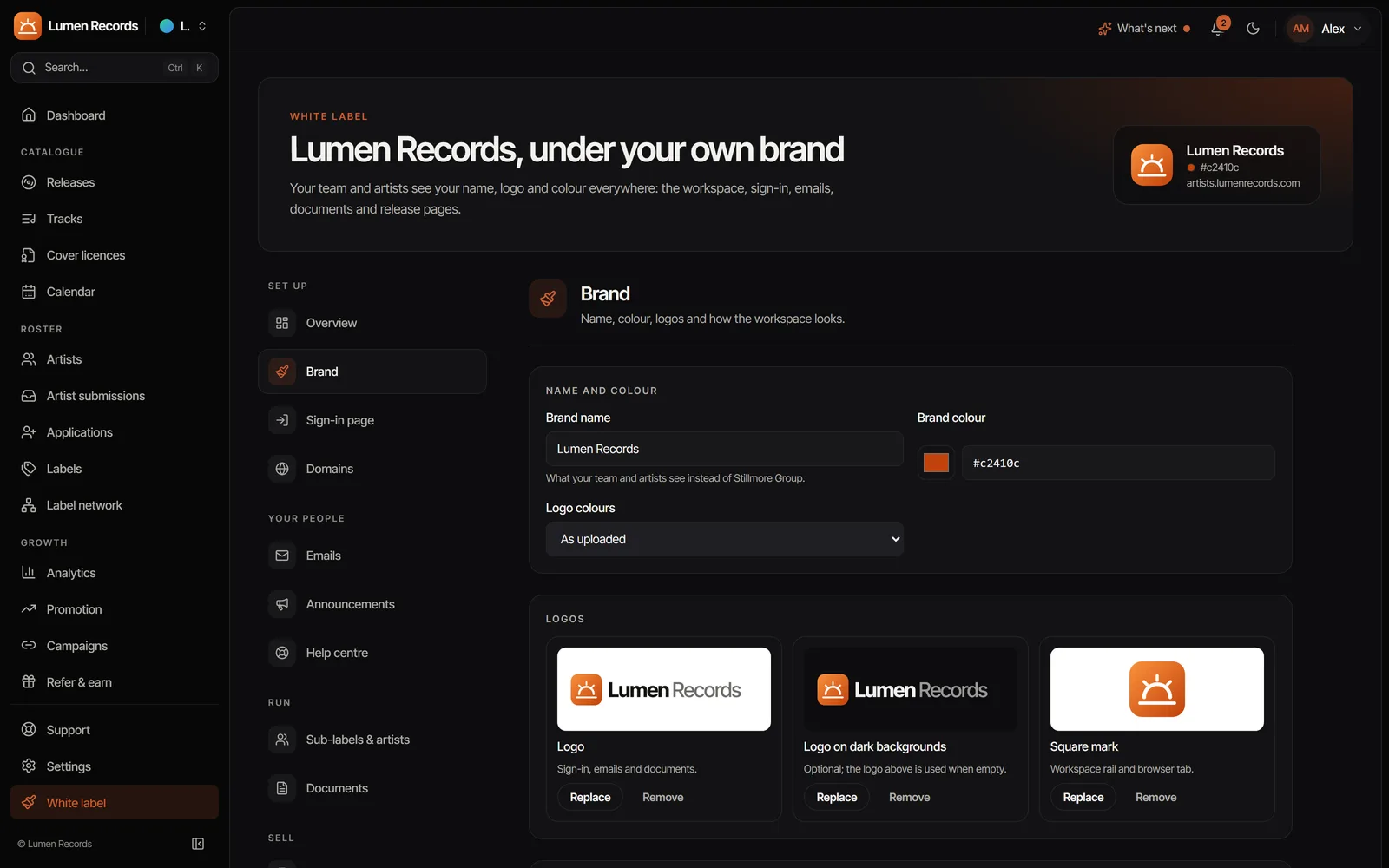Click the Calendar icon in sidebar
1389x868 pixels.
click(x=29, y=292)
